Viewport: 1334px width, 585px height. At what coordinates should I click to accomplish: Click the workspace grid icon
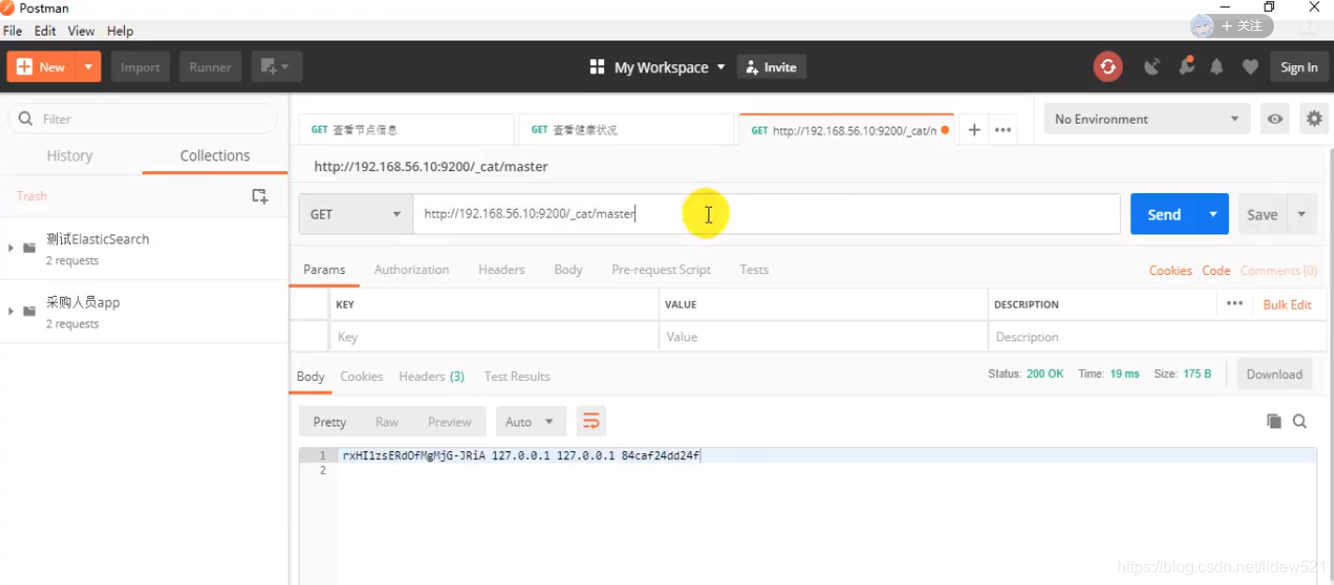(x=597, y=67)
